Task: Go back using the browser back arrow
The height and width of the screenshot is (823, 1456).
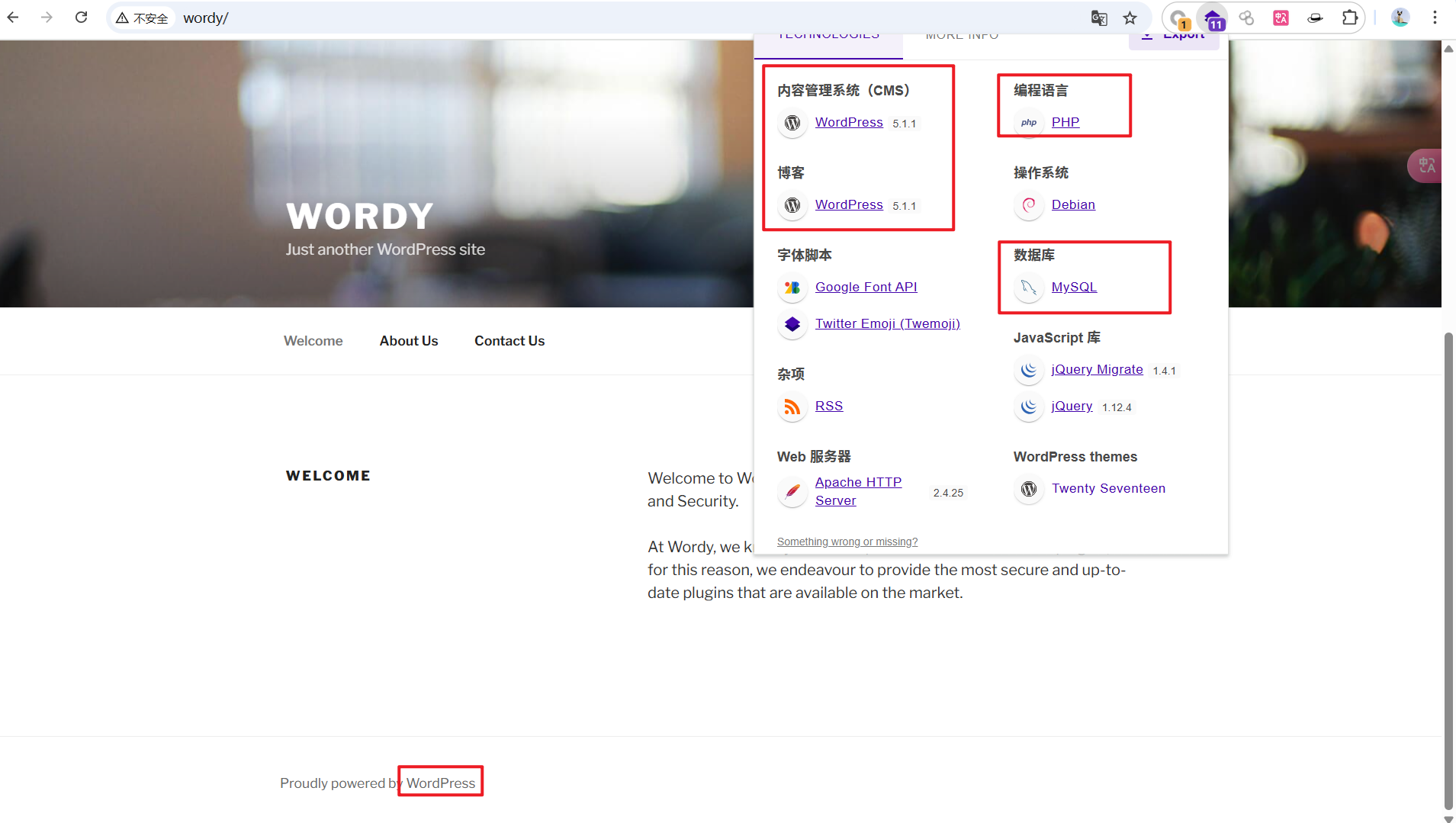Action: coord(13,18)
